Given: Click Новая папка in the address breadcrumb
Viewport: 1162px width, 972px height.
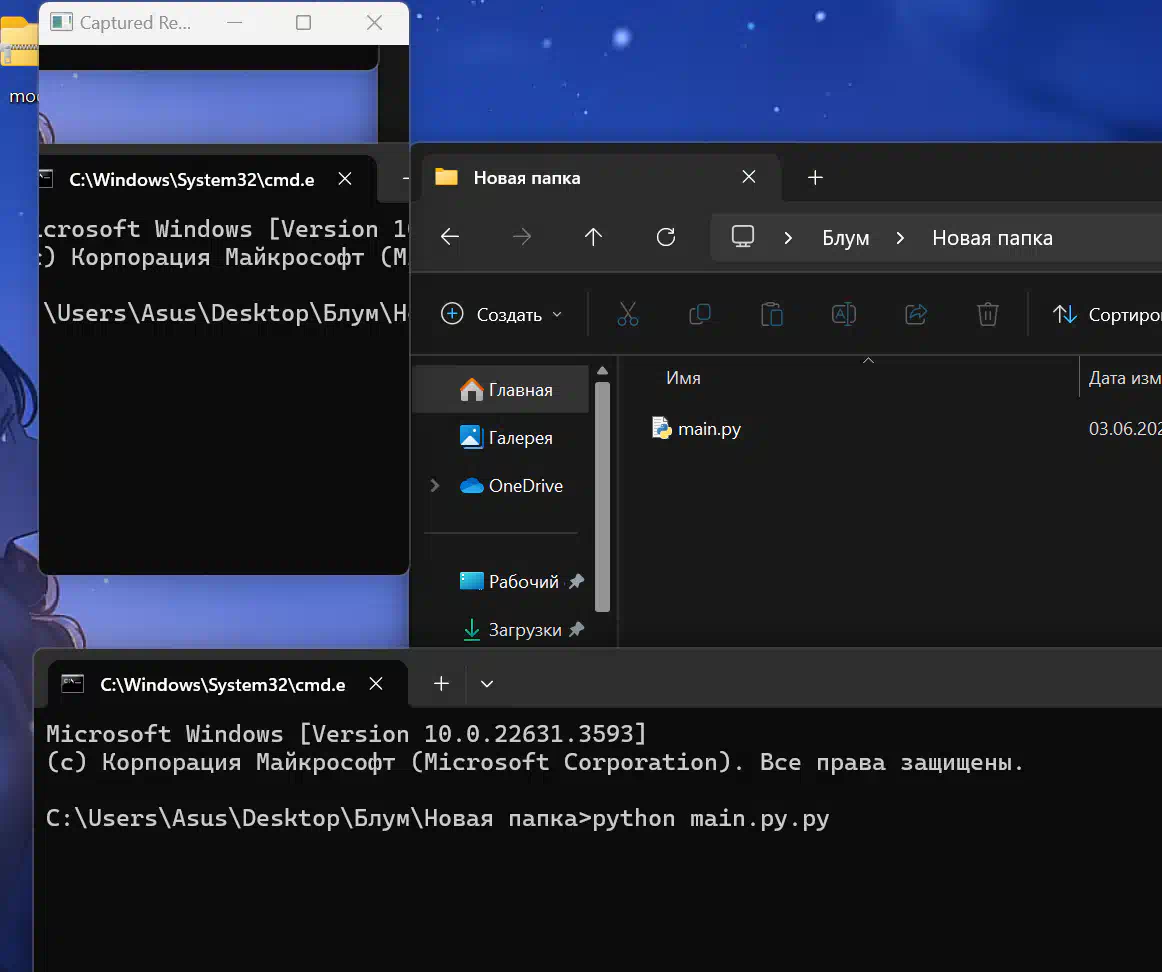Looking at the screenshot, I should coord(992,238).
